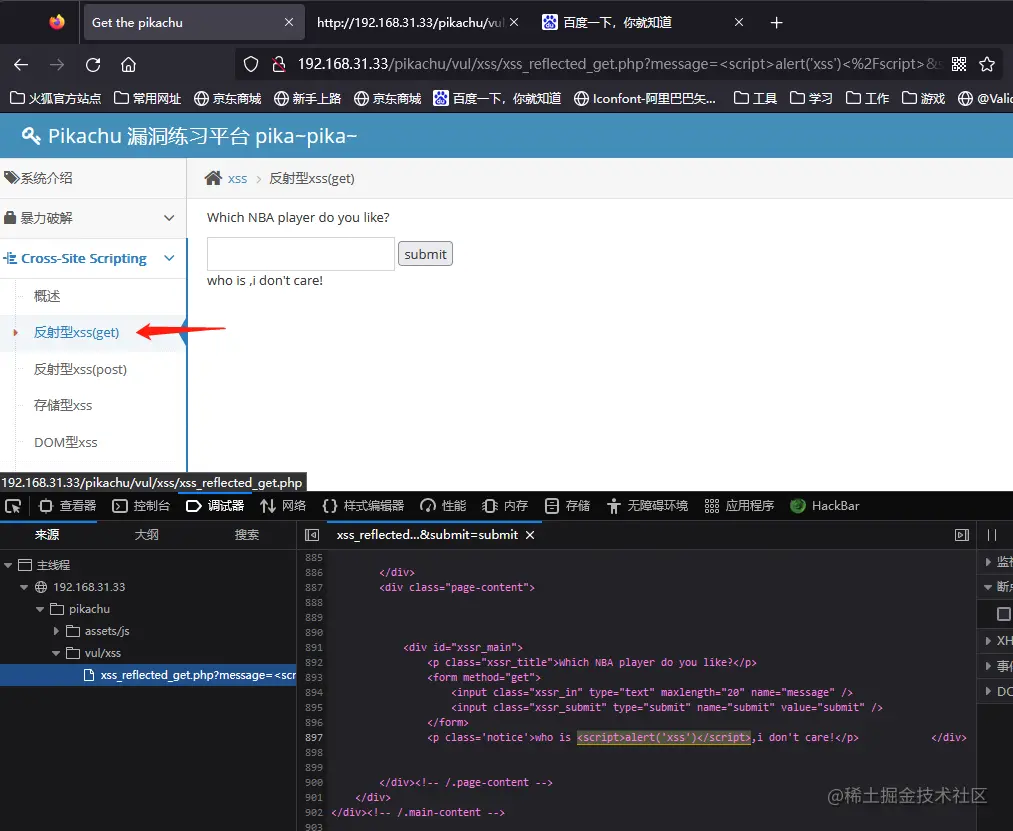Expand the assets/js folder node
The width and height of the screenshot is (1013, 831).
tap(56, 631)
